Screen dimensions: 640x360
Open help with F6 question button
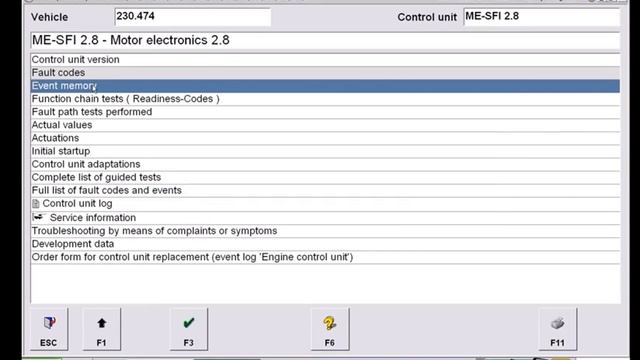(x=330, y=329)
